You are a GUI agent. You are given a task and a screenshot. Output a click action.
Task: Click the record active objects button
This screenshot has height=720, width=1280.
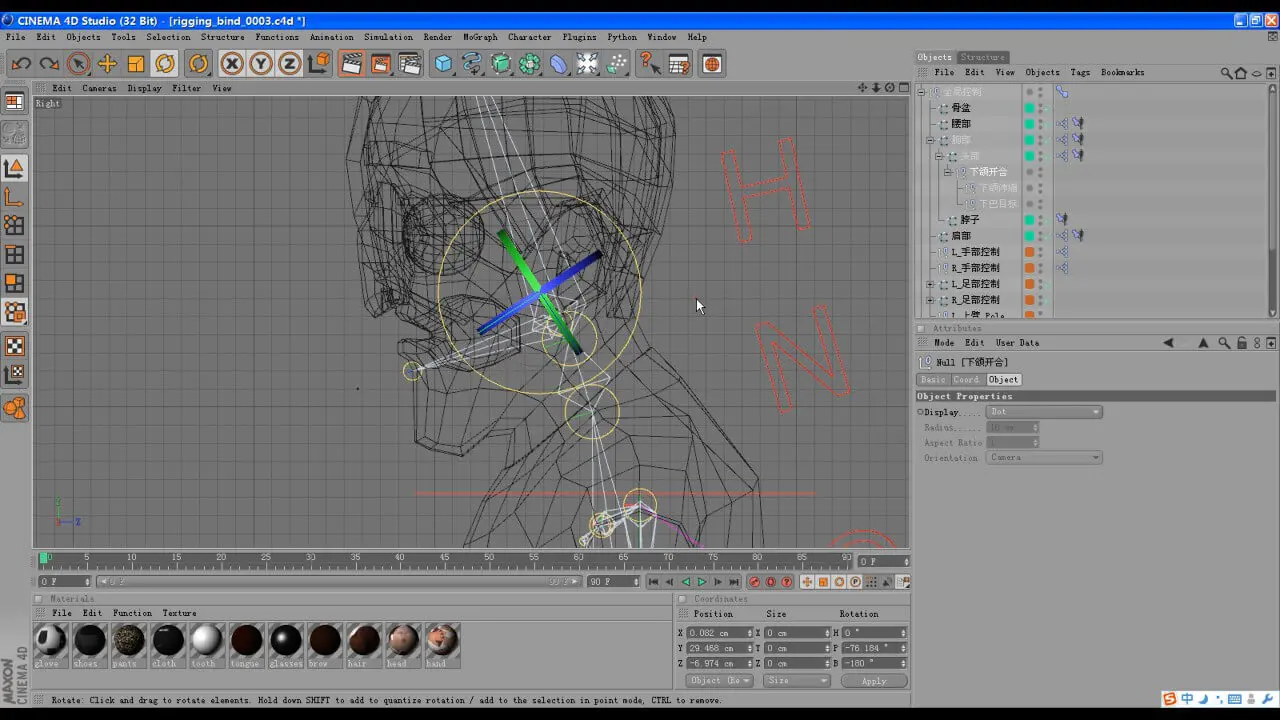click(755, 582)
